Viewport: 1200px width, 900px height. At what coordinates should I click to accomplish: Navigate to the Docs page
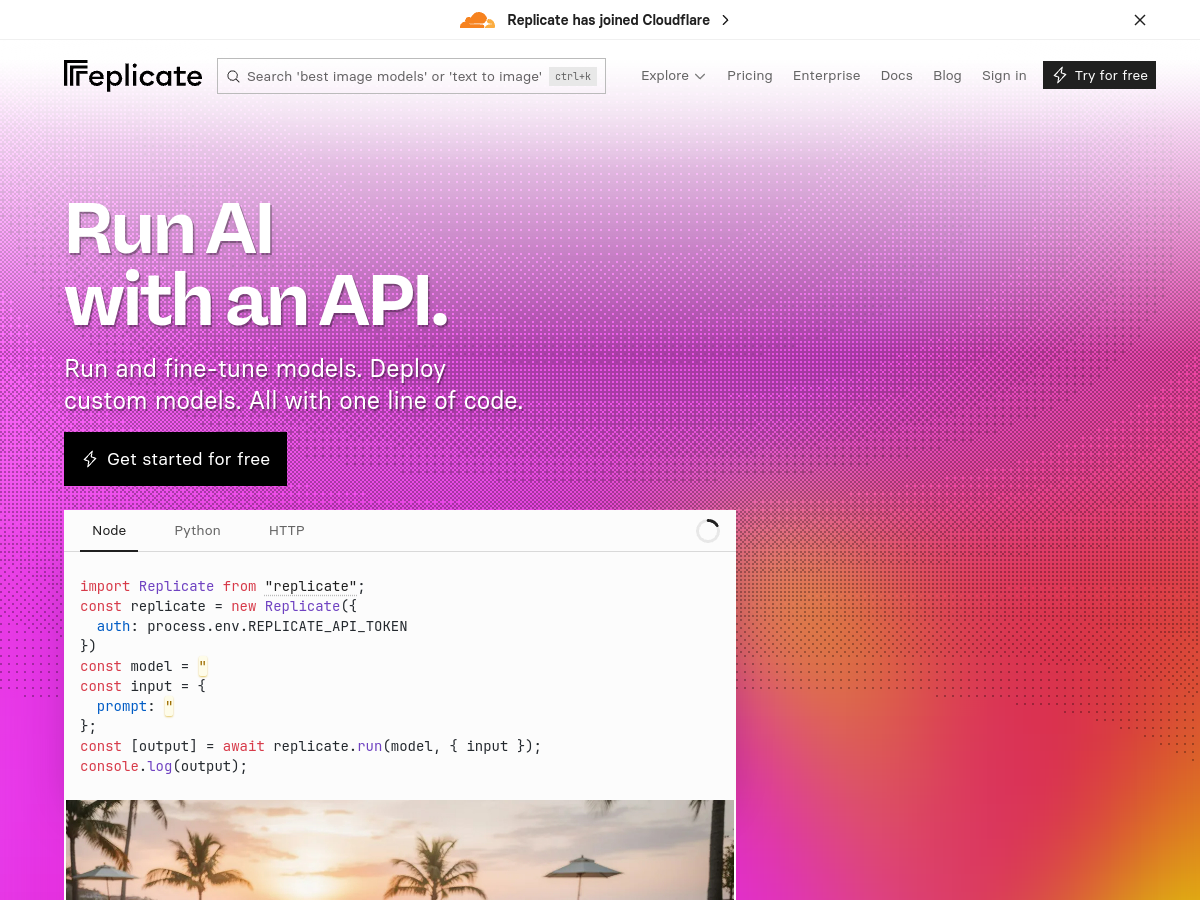tap(896, 75)
